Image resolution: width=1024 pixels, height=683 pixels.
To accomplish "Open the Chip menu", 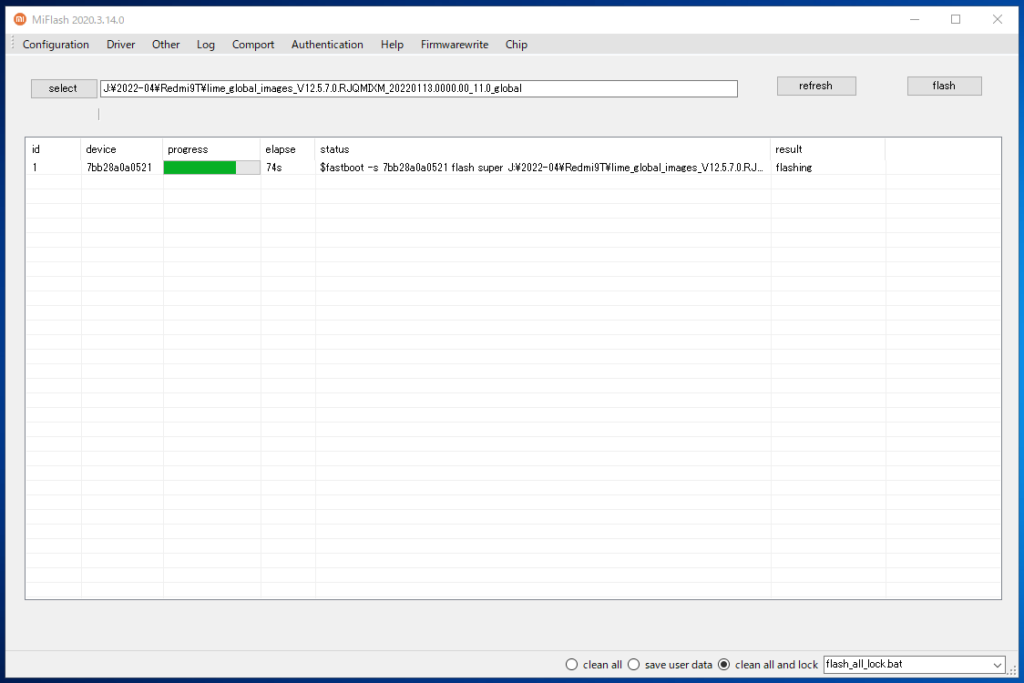I will pos(516,44).
